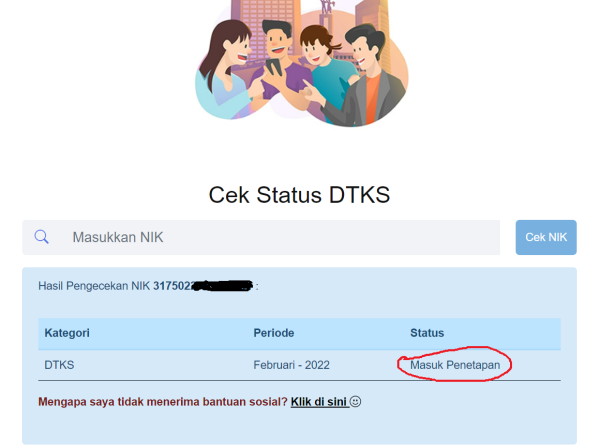Click the smartphone held in the illustration
The width and height of the screenshot is (600, 447).
coord(274,67)
